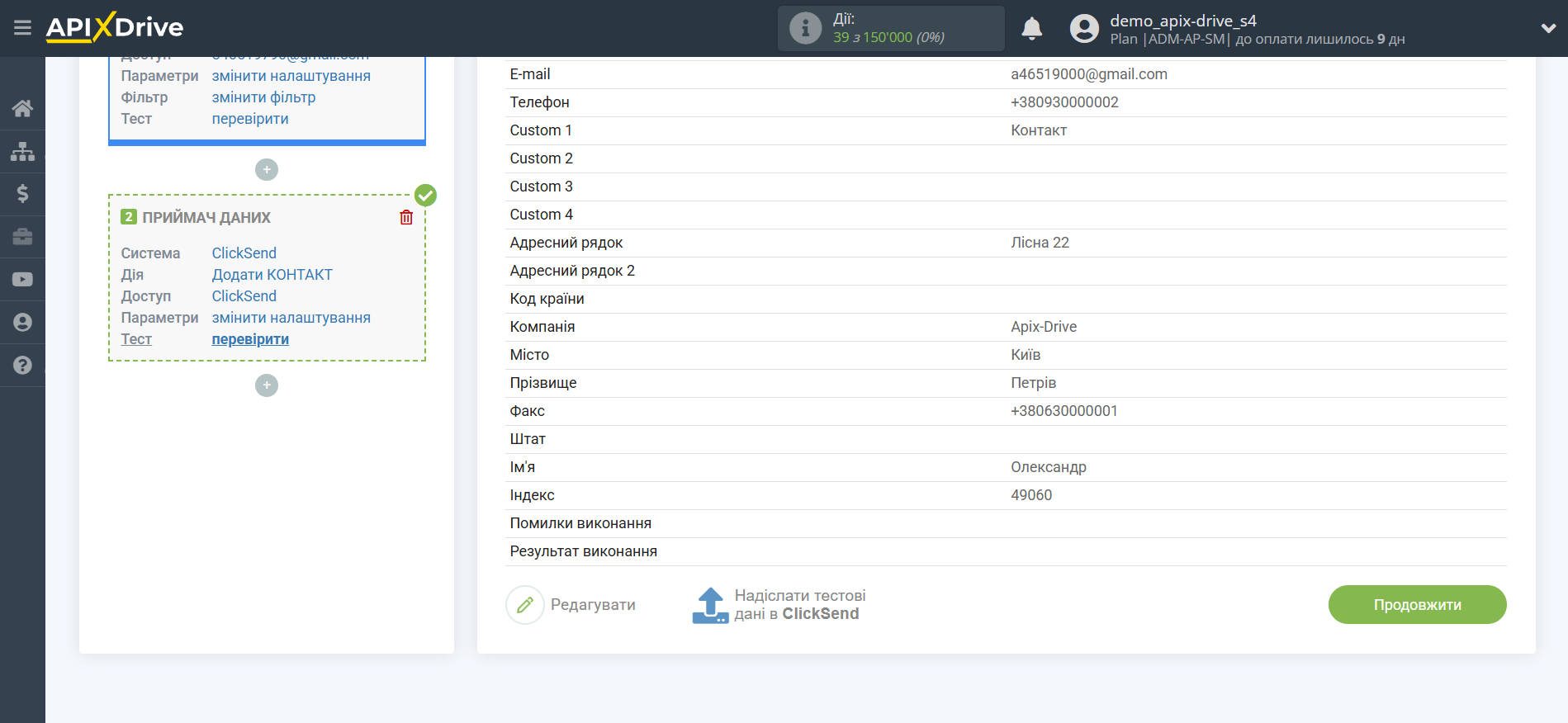Click the Custom 4 row label
Image resolution: width=1568 pixels, height=723 pixels.
pyautogui.click(x=541, y=215)
